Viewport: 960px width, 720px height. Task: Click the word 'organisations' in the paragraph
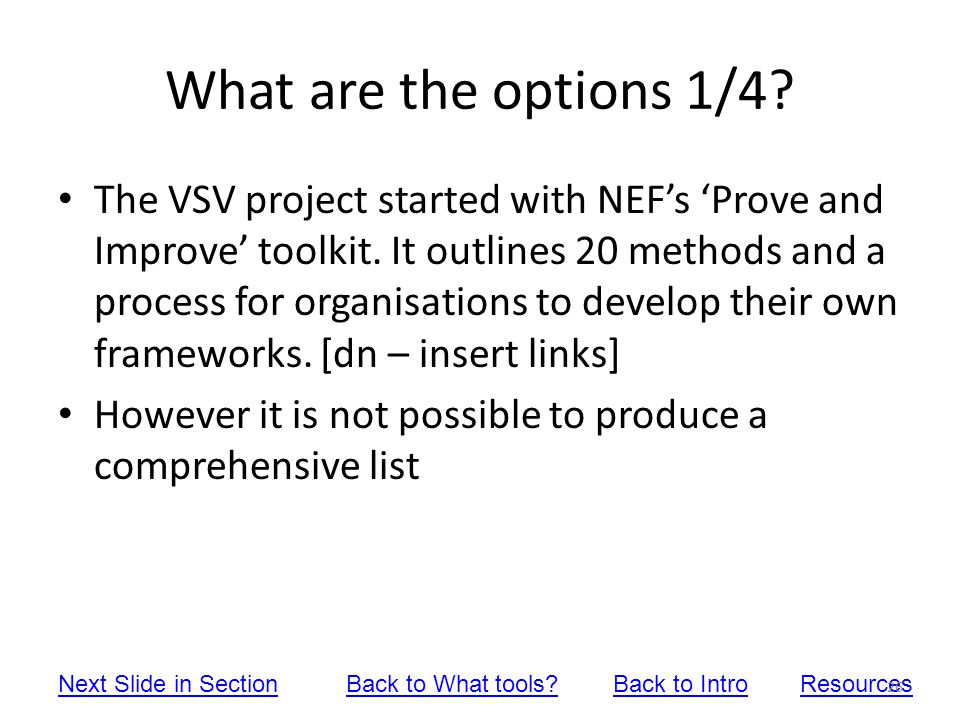point(411,304)
